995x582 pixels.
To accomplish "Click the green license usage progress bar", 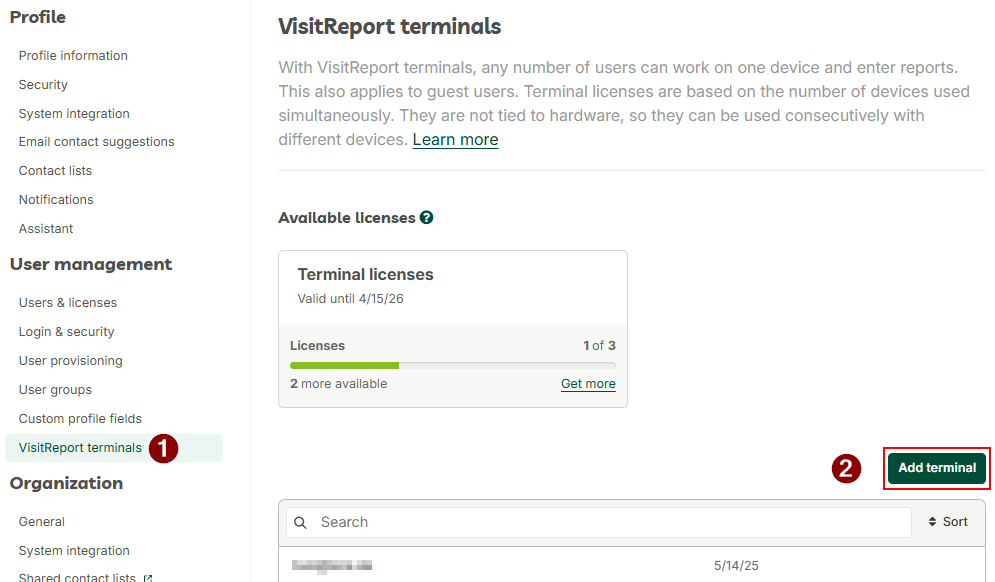I will 344,366.
